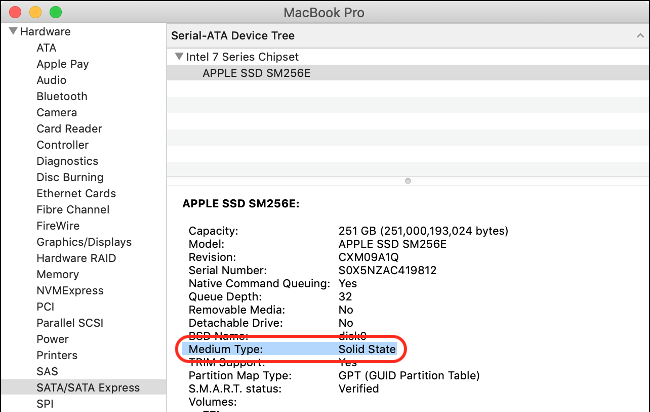The image size is (650, 412).
Task: Close the MacBook Pro window
Action: 15,12
